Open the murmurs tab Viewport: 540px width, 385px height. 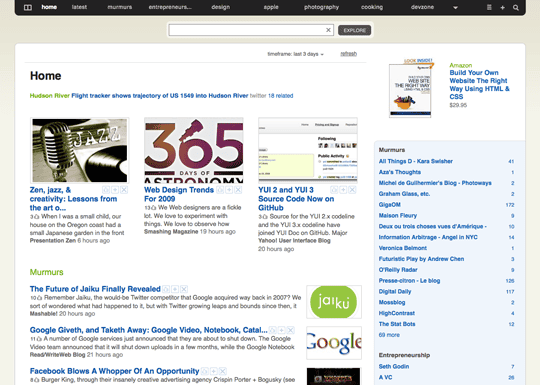(x=120, y=7)
